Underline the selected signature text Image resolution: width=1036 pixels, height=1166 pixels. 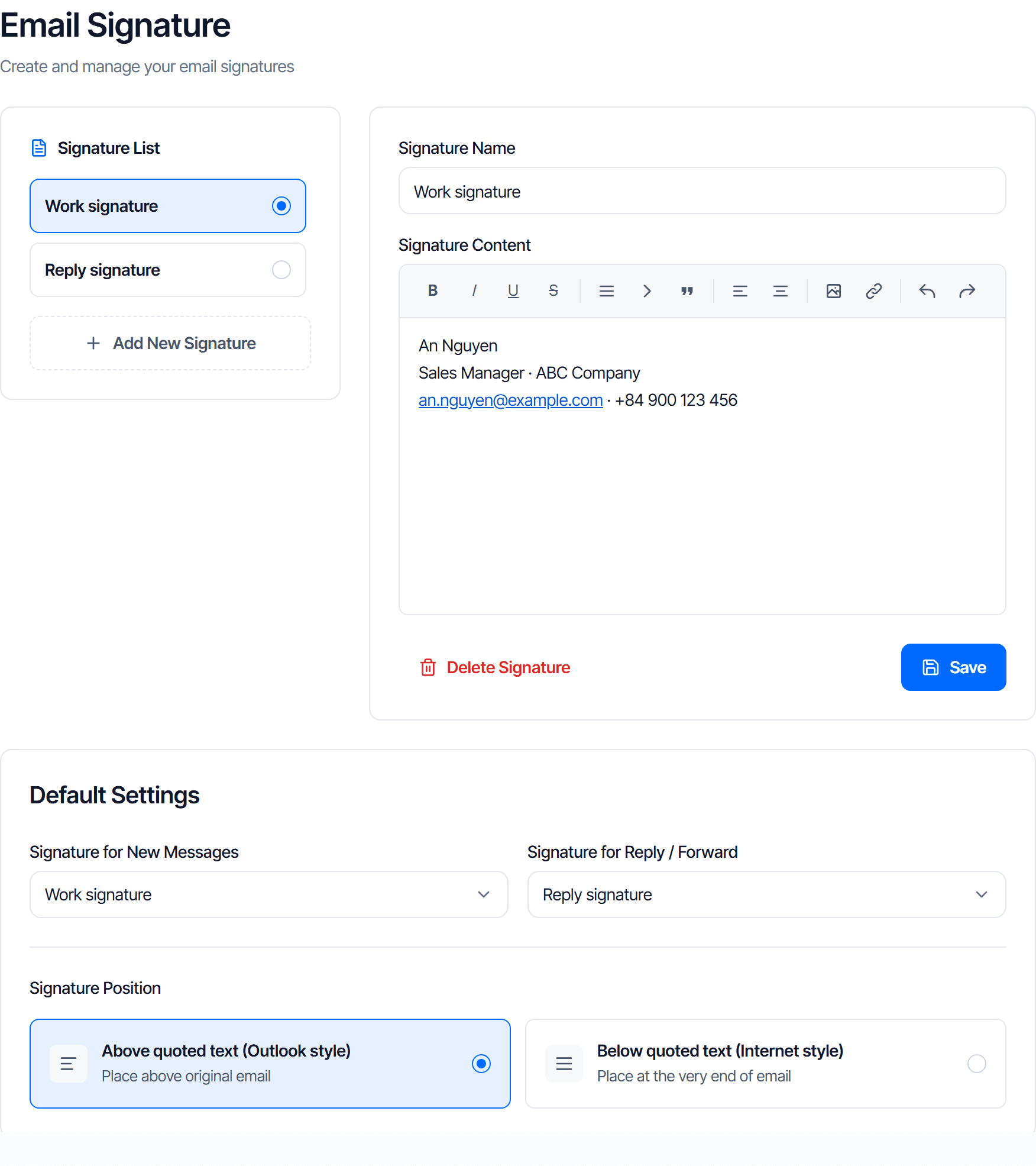(x=513, y=290)
